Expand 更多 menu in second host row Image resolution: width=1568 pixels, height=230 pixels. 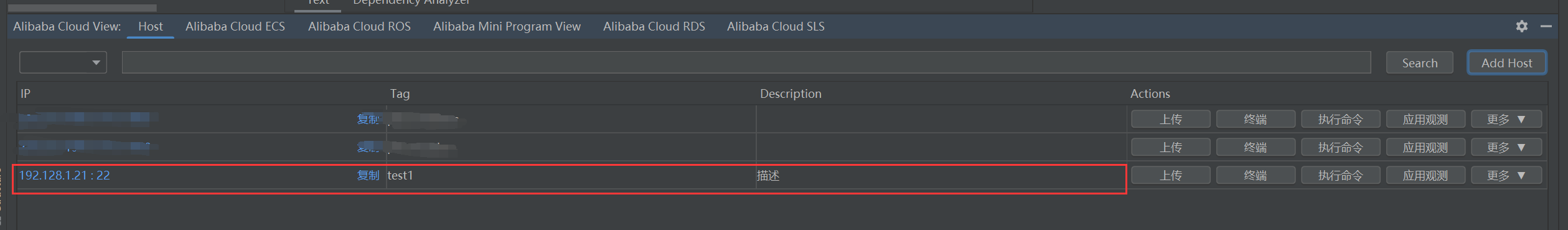point(1506,148)
